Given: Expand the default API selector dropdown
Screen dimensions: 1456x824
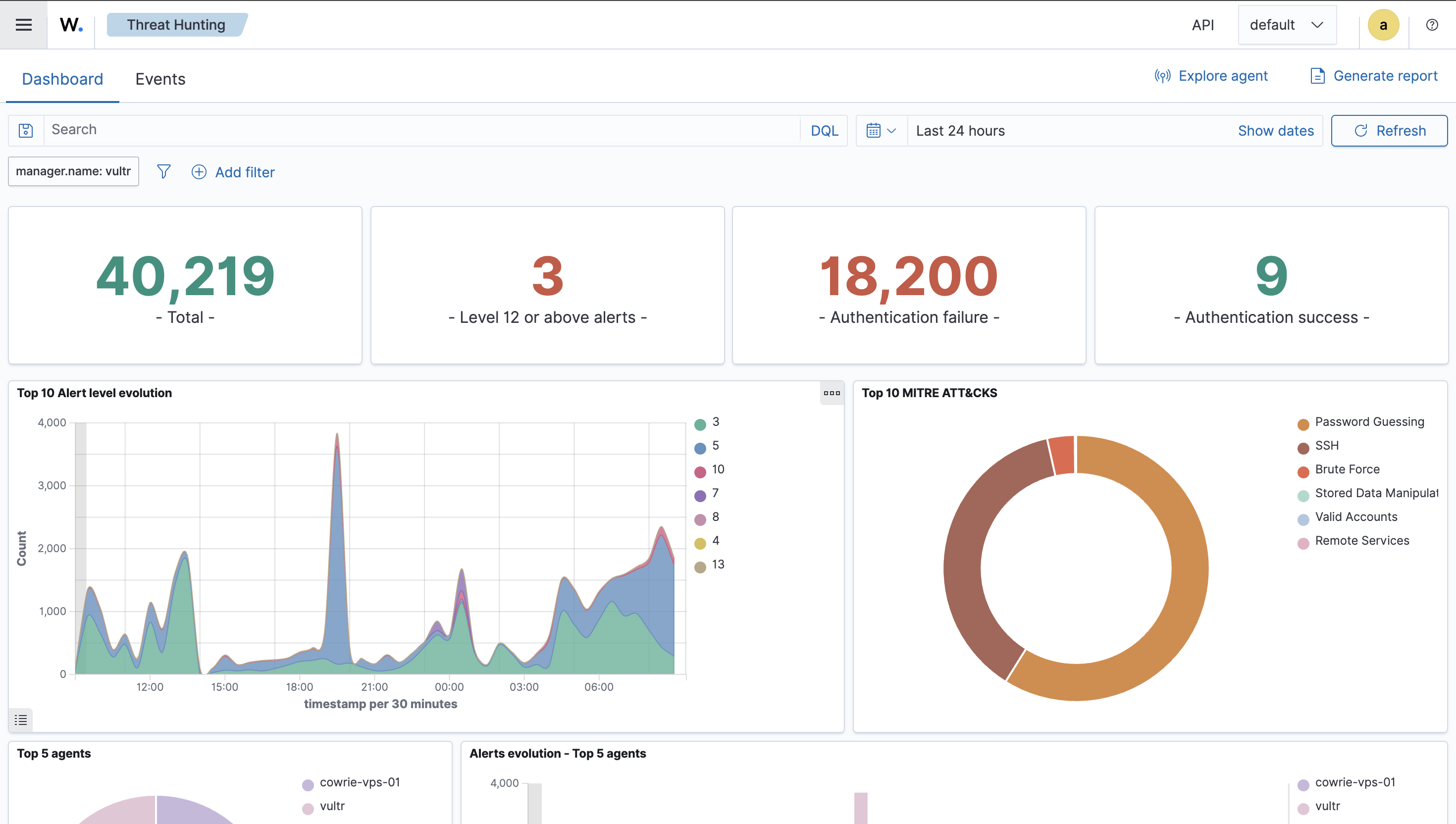Looking at the screenshot, I should 1286,25.
